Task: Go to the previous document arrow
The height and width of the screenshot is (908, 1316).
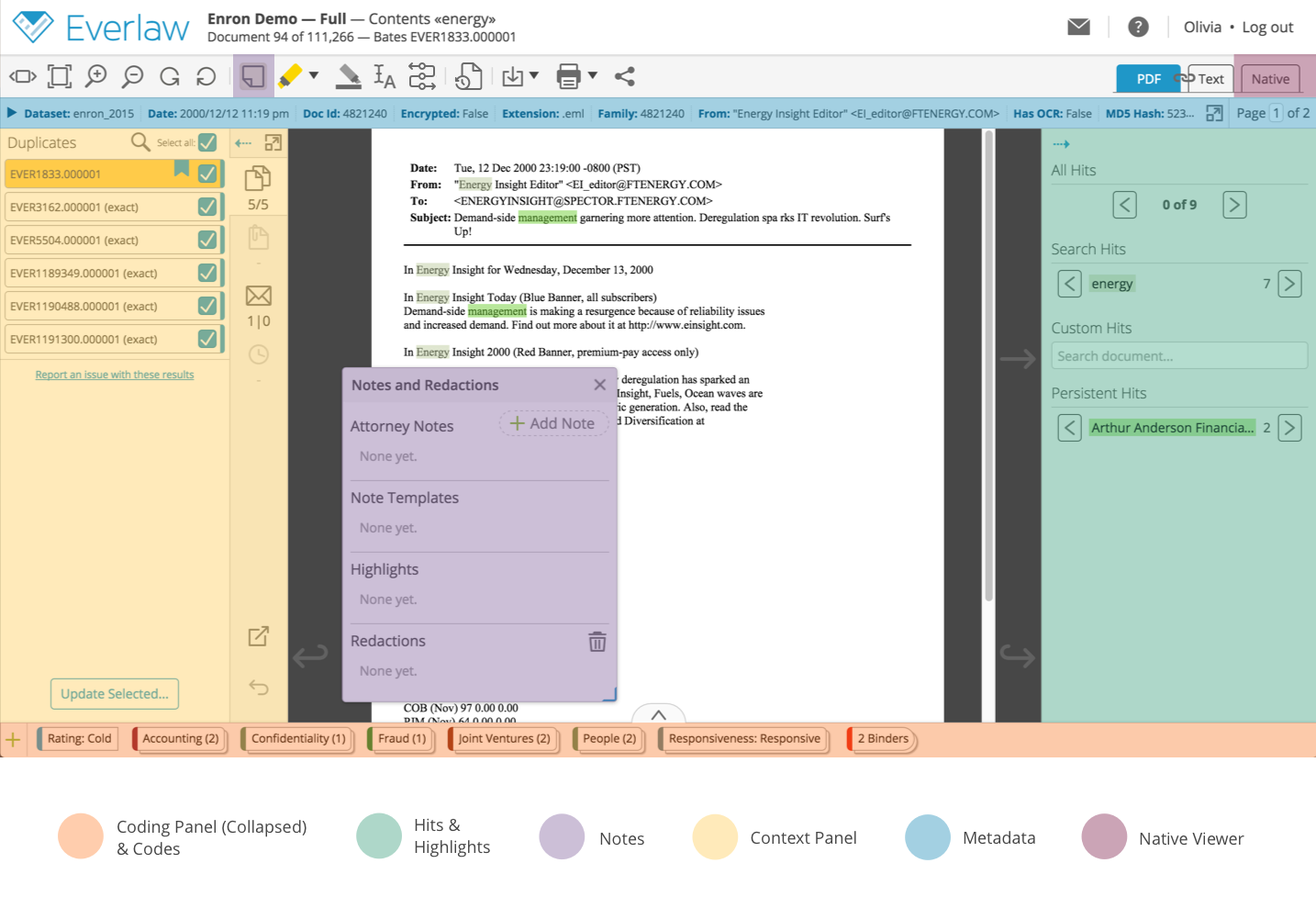Action: tap(310, 656)
